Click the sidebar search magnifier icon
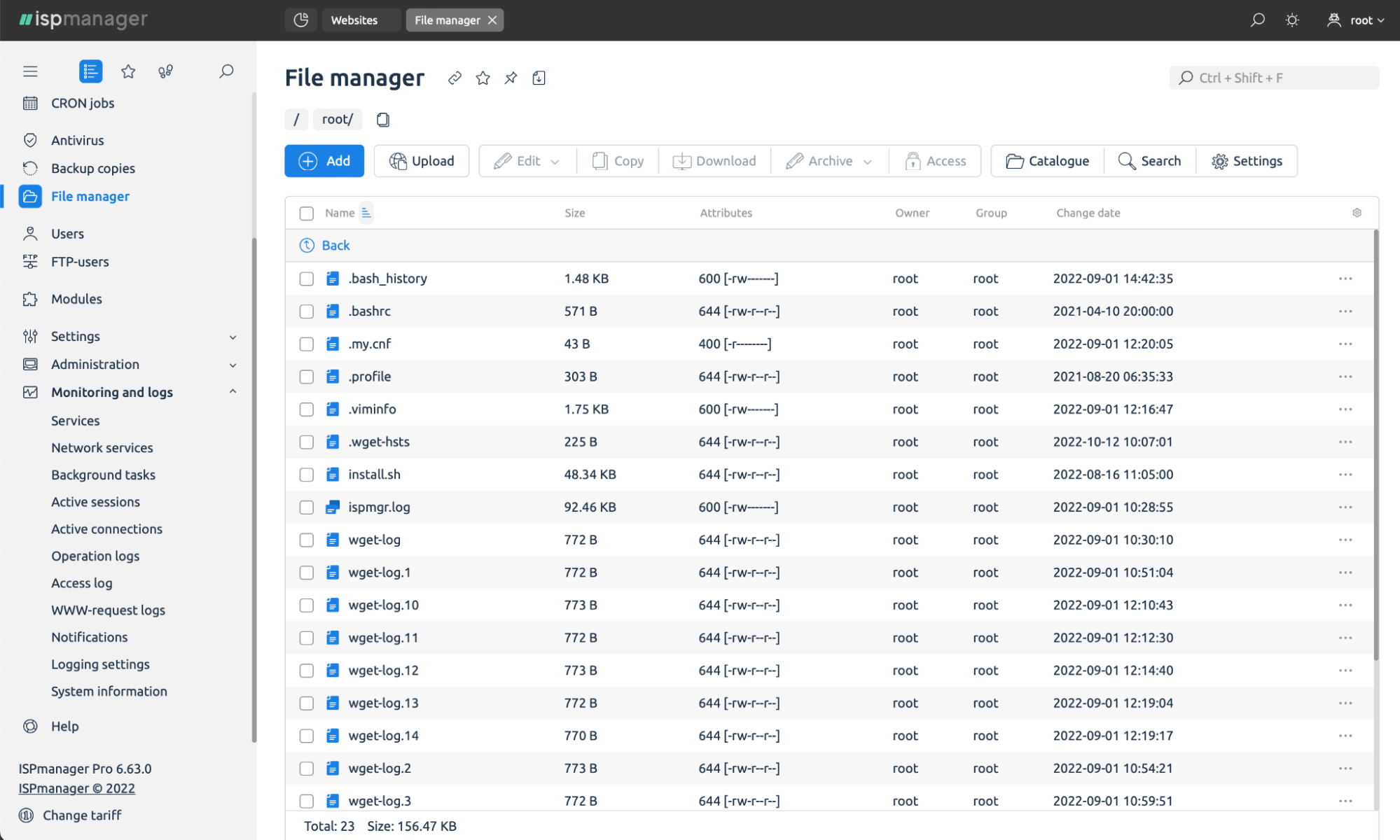The image size is (1400, 840). [226, 71]
